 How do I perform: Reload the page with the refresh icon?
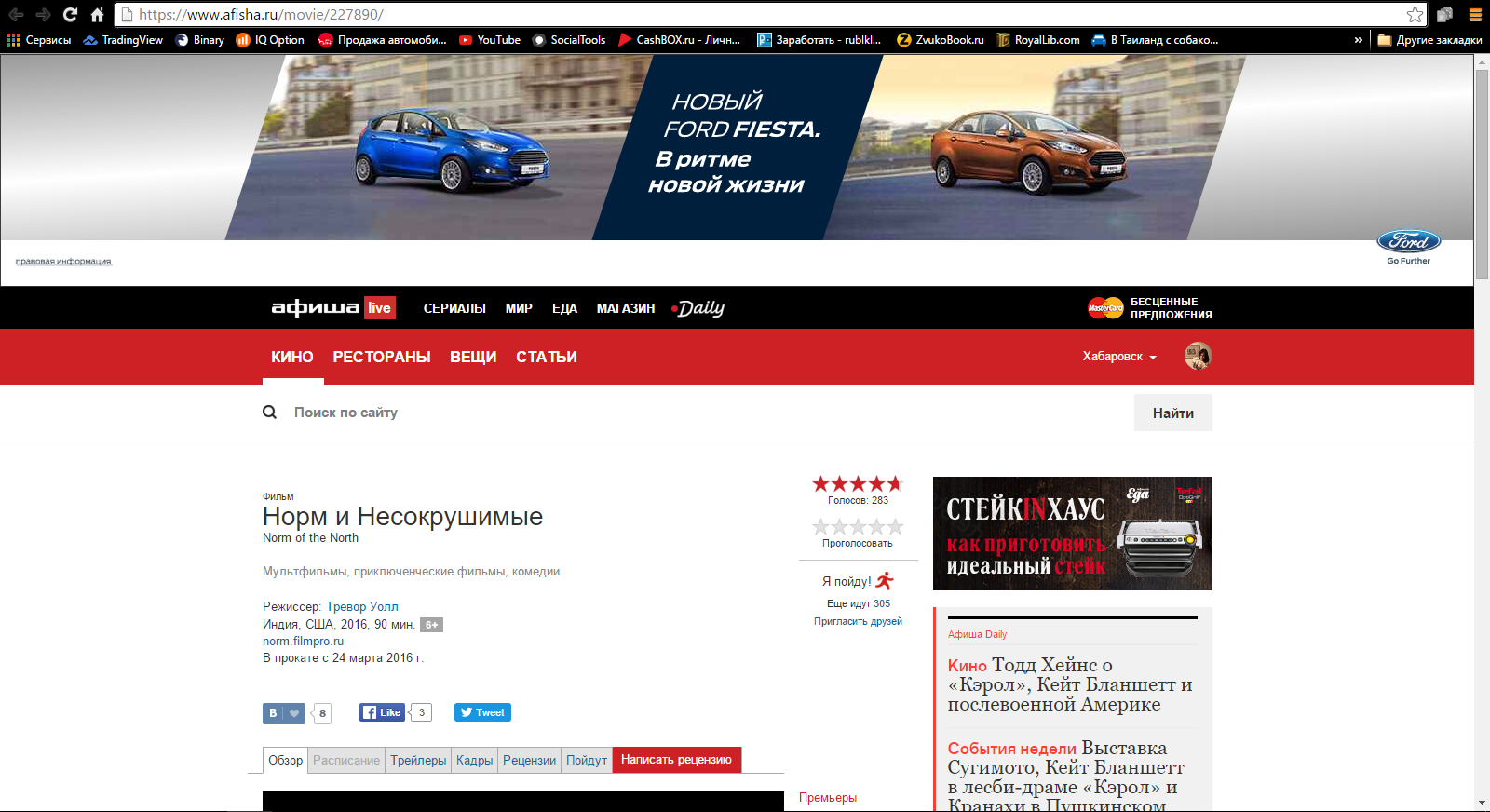coord(70,15)
